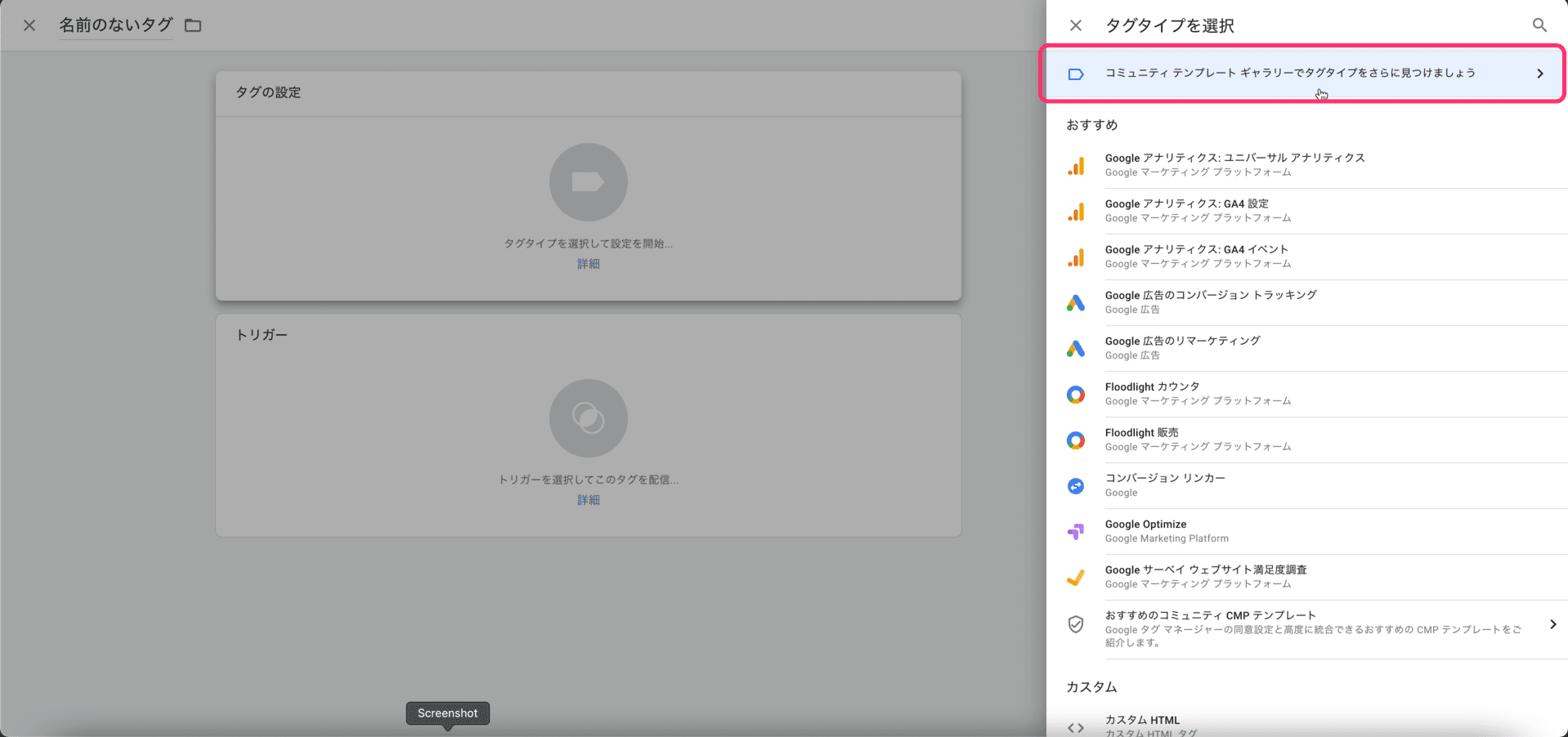Click トリガーを選択してこのタグを配信 text
Screen dimensions: 1568x737
point(589,480)
